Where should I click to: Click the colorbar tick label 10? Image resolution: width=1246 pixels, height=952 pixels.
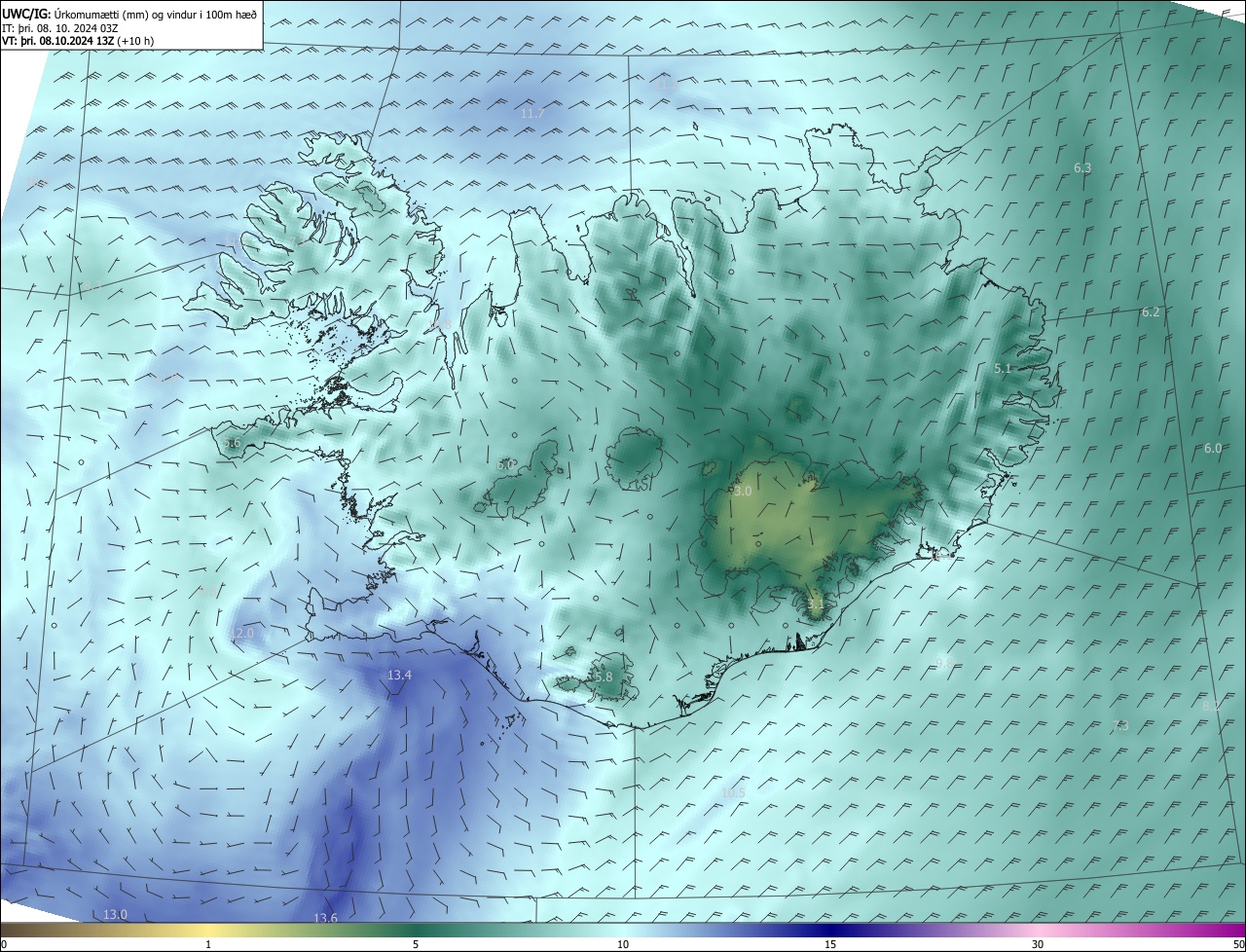pyautogui.click(x=623, y=945)
